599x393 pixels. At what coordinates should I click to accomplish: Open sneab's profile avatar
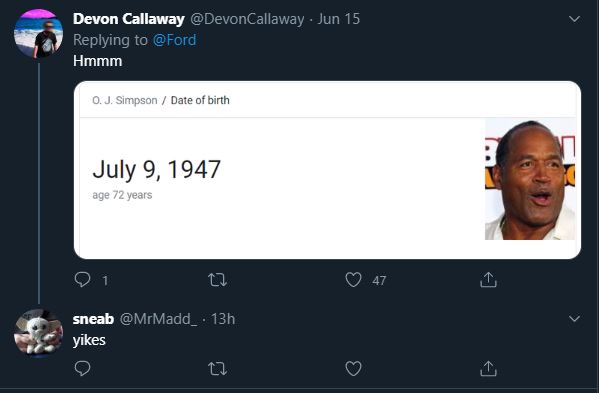(39, 333)
